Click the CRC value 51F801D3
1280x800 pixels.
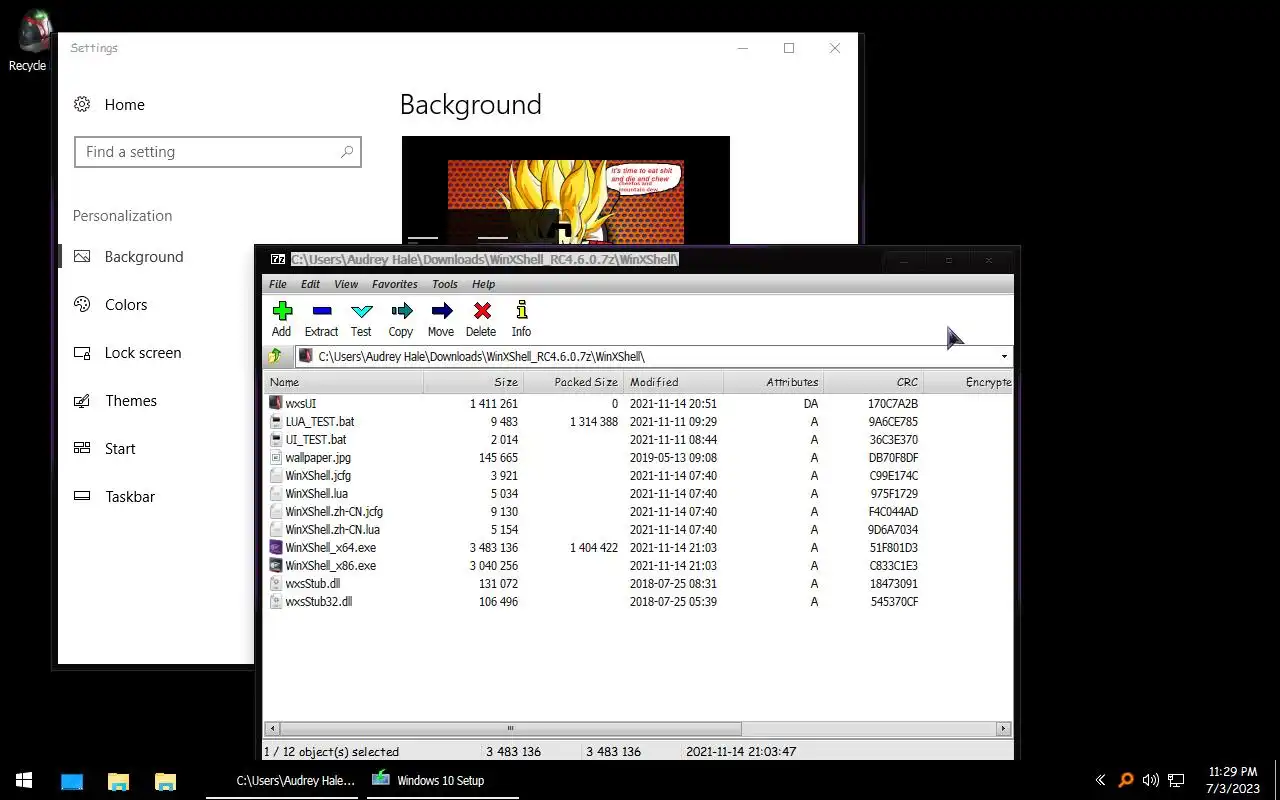pyautogui.click(x=894, y=548)
